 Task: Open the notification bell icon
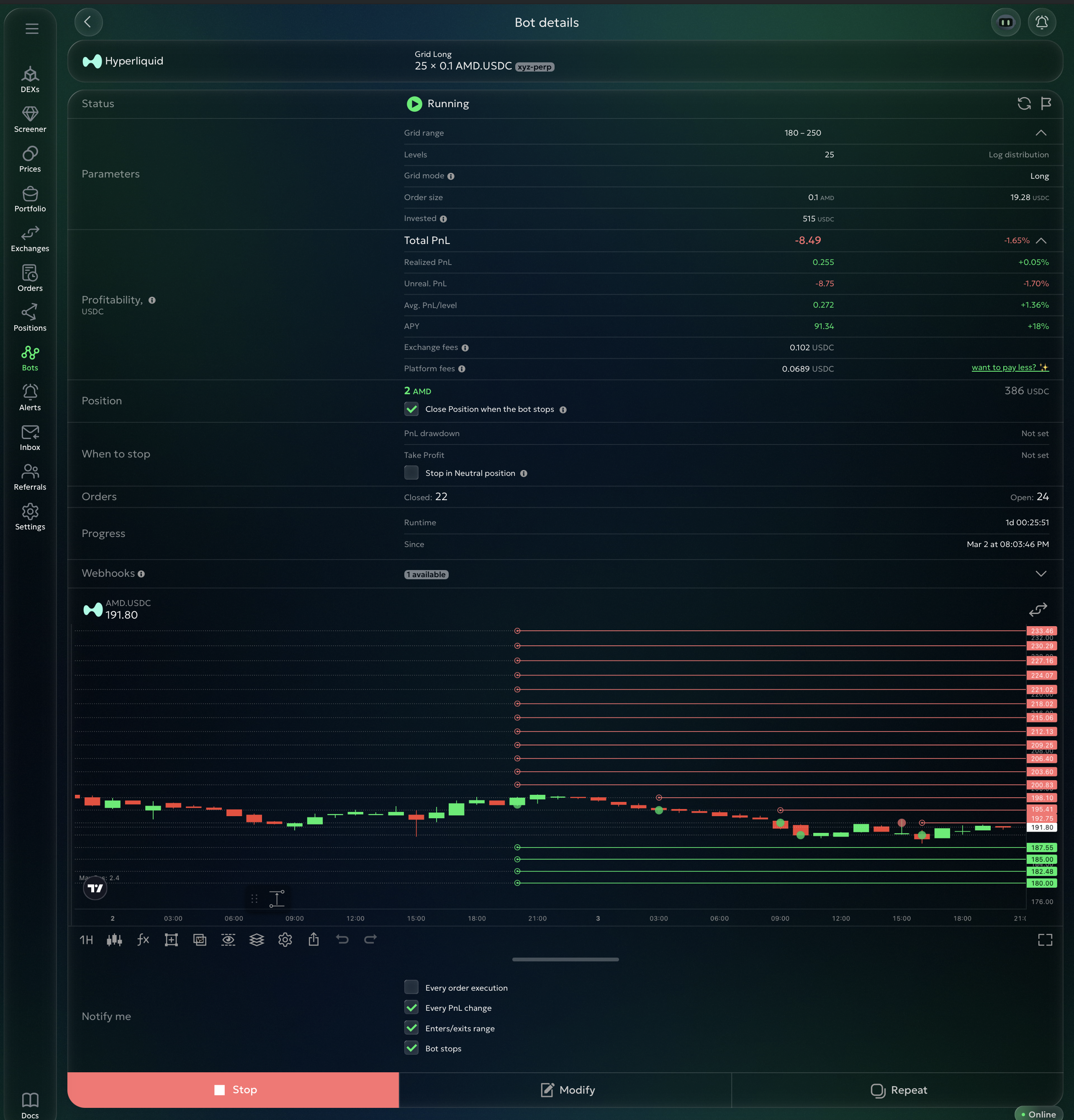(1041, 22)
